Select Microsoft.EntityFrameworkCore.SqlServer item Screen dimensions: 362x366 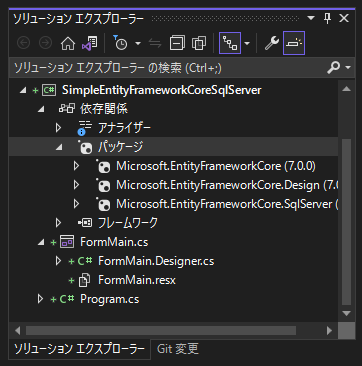227,204
